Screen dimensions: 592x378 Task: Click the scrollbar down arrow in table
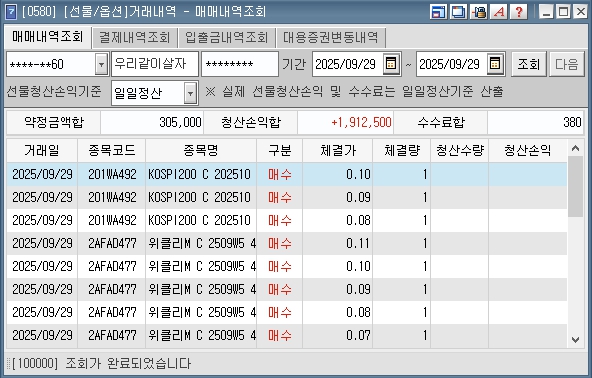pyautogui.click(x=575, y=340)
